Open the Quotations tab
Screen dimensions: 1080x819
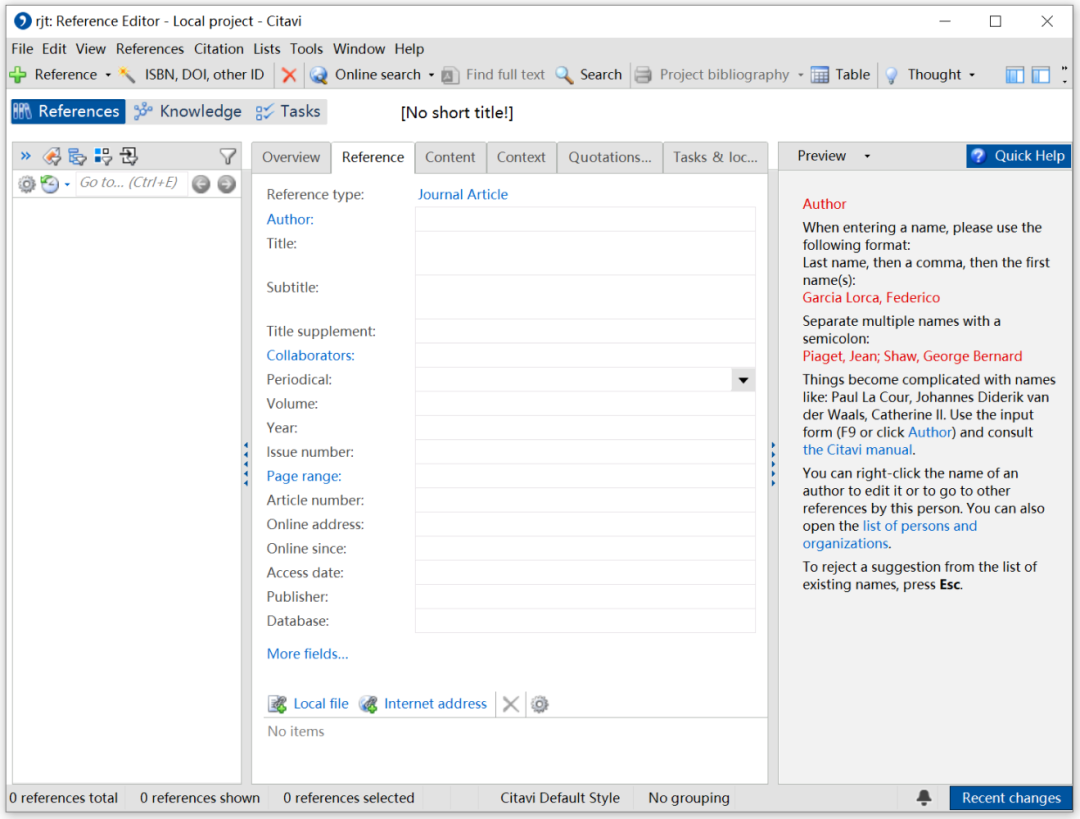point(610,157)
